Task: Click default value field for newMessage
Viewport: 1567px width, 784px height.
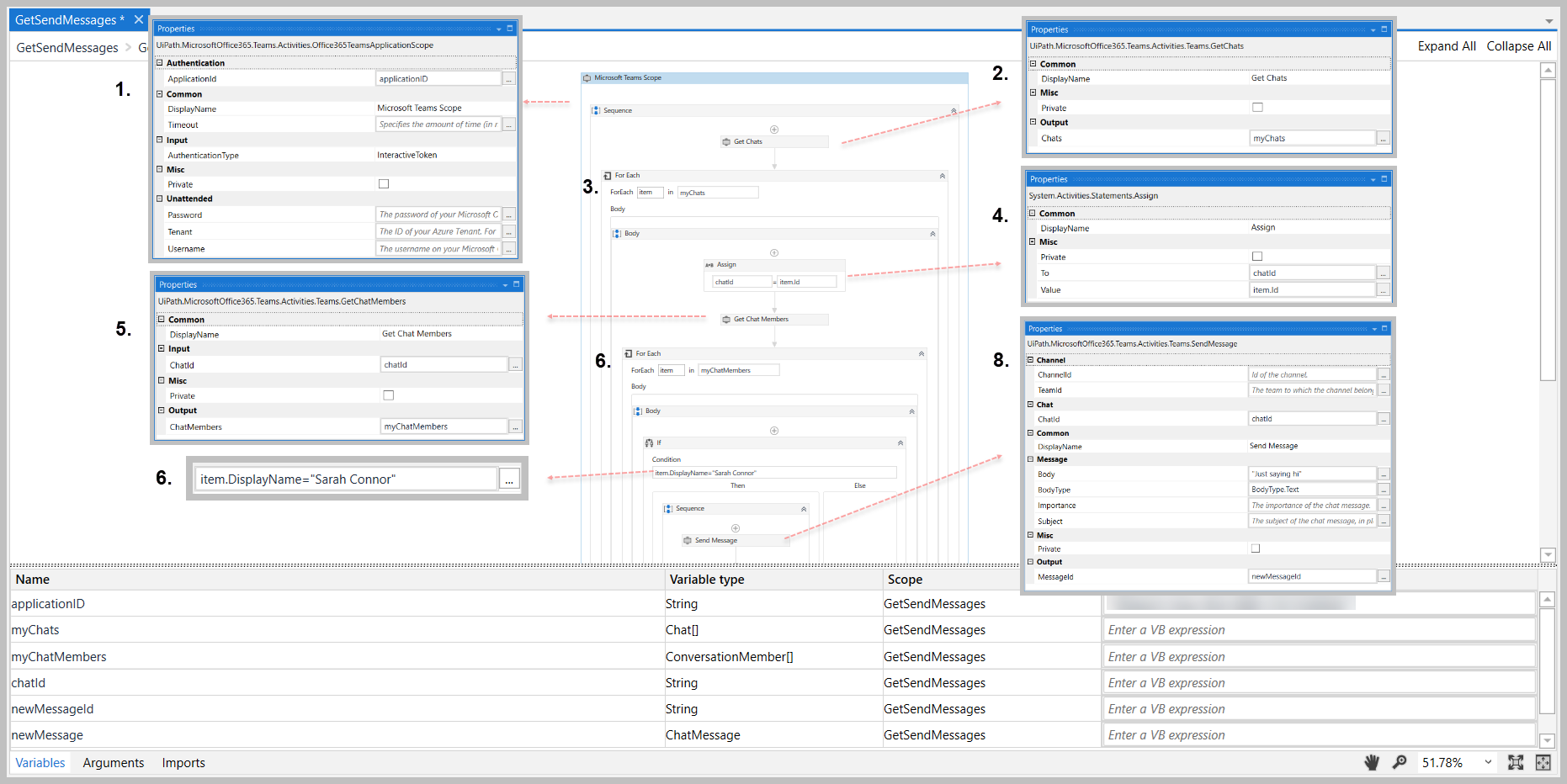Action: tap(1320, 735)
